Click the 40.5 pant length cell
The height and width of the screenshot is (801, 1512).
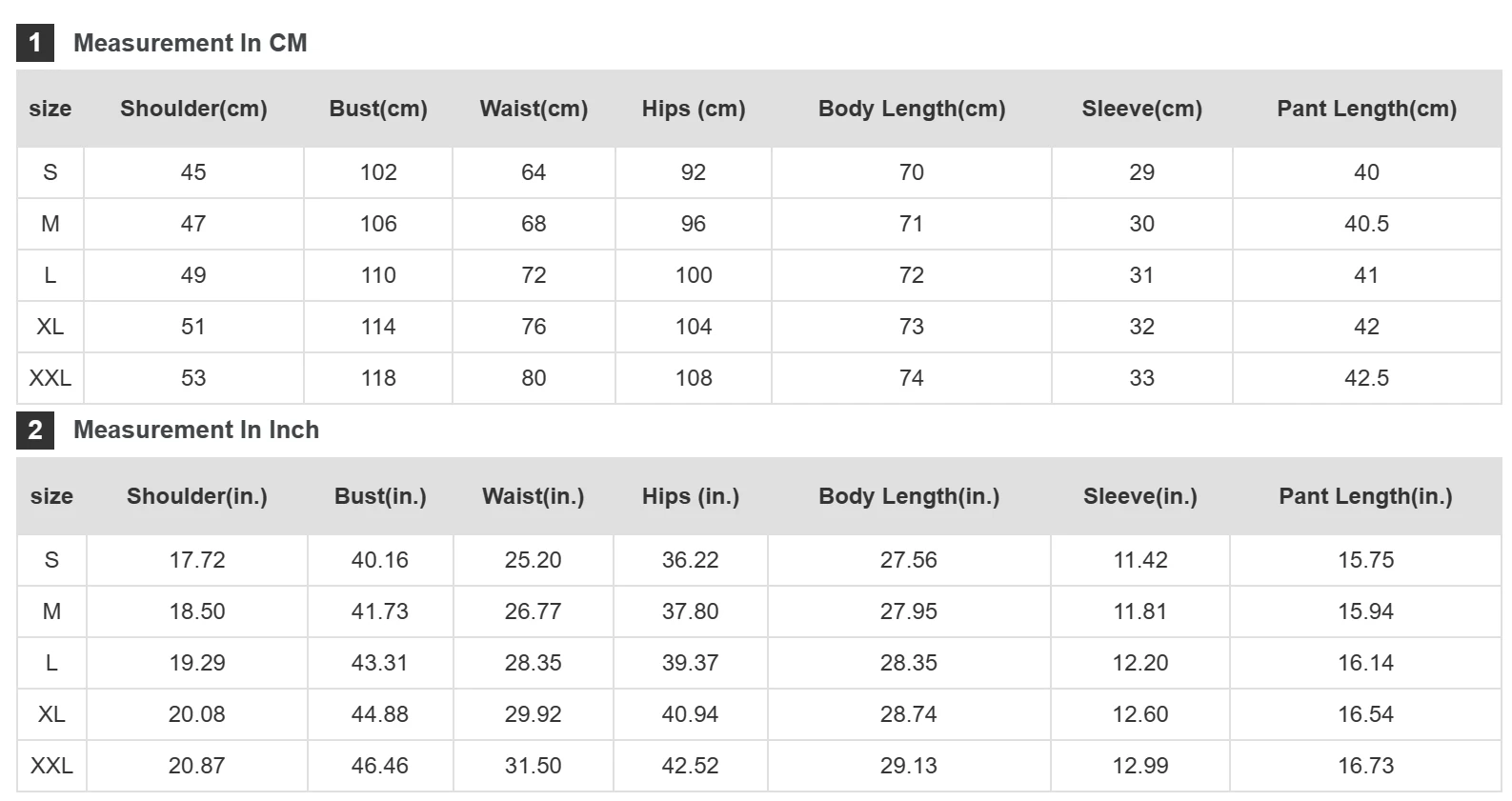1366,224
